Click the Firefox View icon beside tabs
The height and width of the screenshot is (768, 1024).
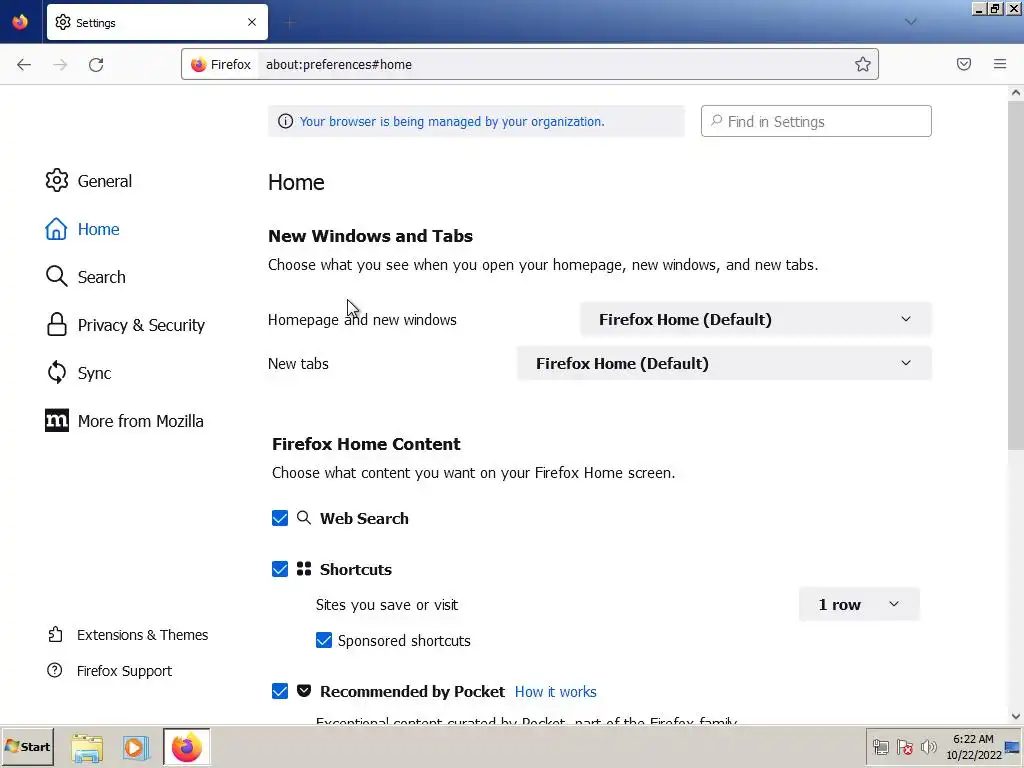tap(20, 22)
